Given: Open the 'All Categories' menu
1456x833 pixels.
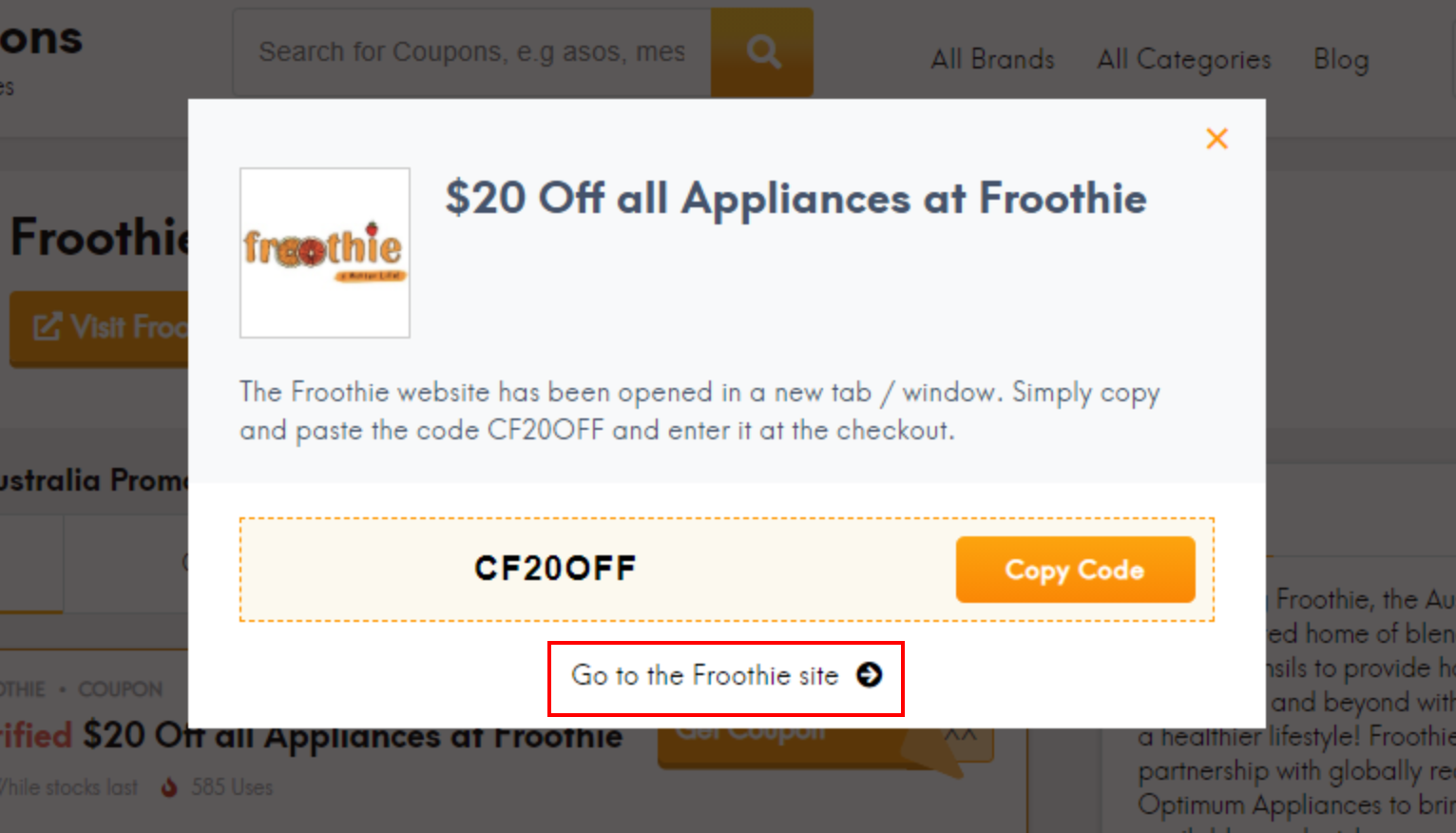Looking at the screenshot, I should click(1183, 59).
